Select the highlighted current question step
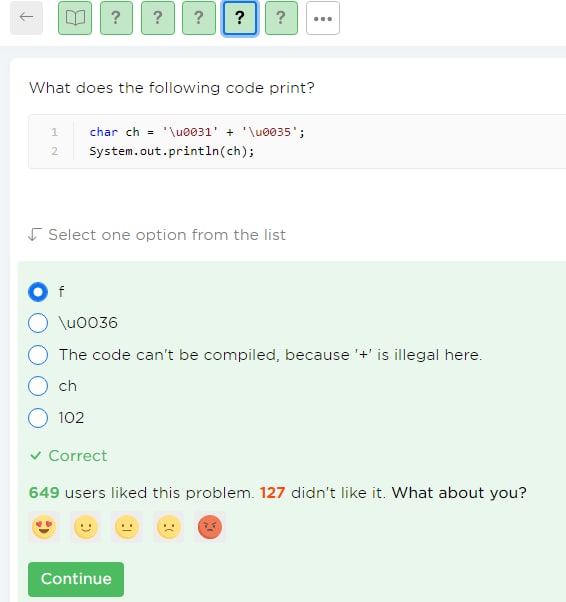566x602 pixels. [240, 18]
